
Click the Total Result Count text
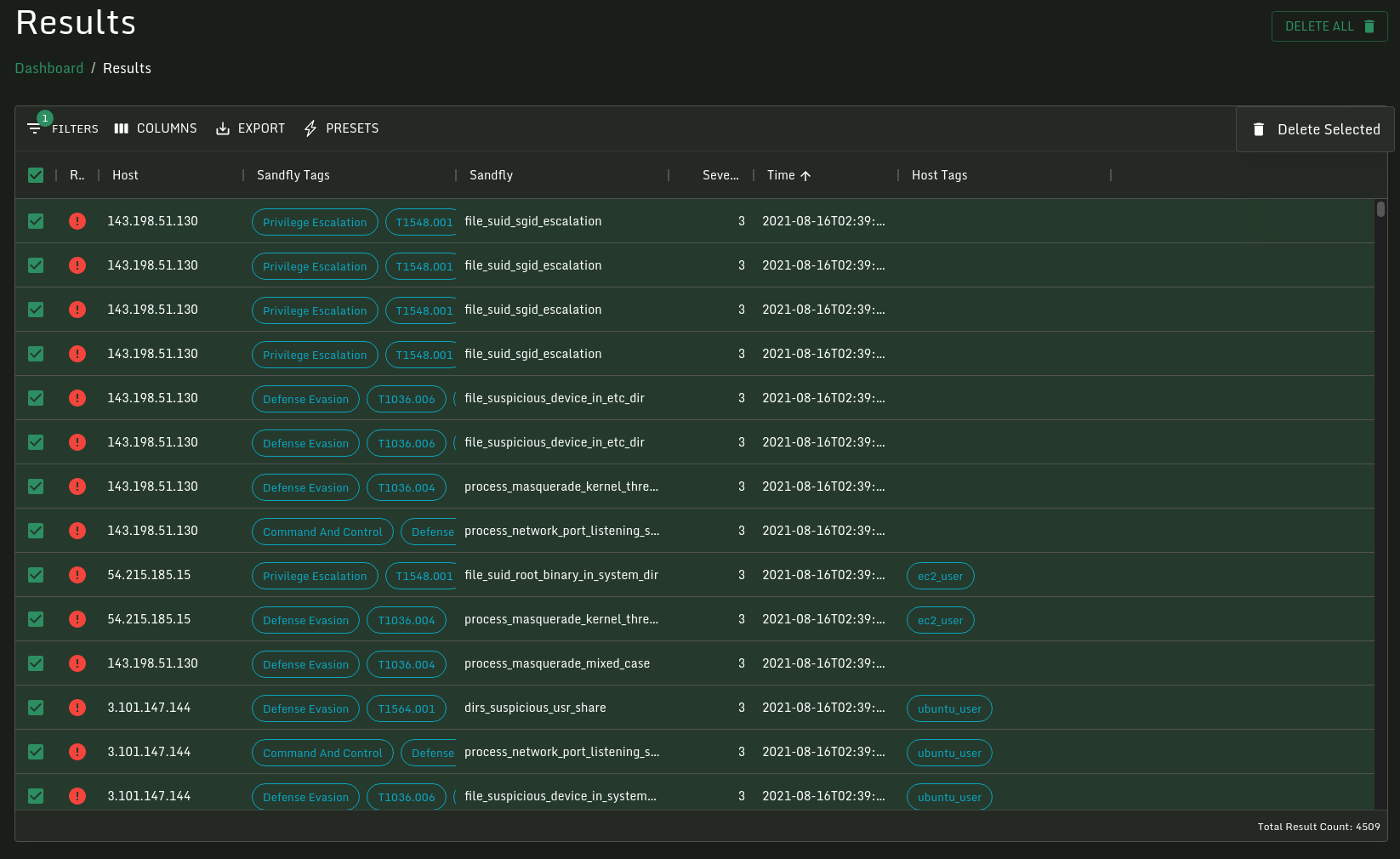point(1318,827)
